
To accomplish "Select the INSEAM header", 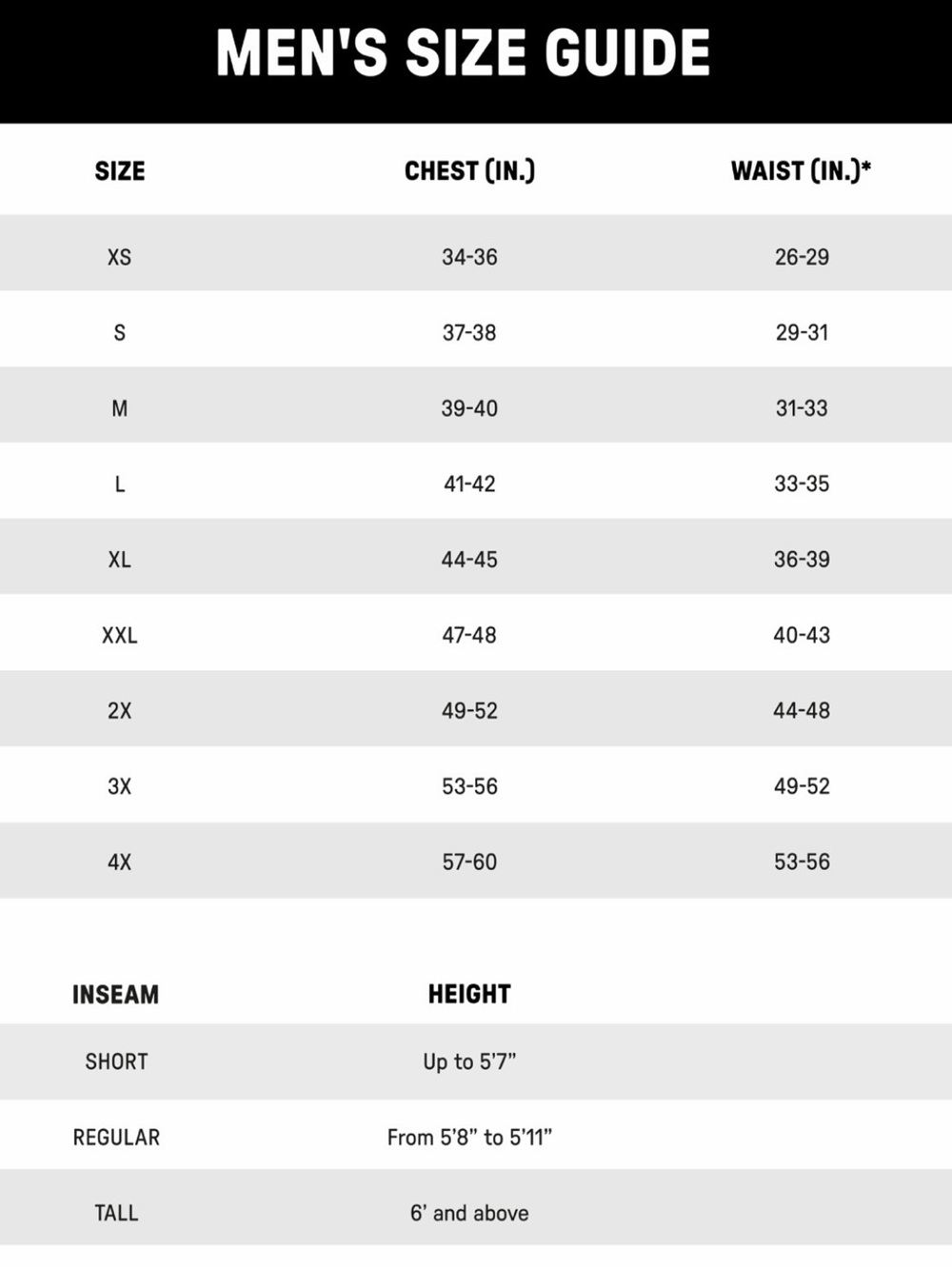I will click(x=116, y=995).
